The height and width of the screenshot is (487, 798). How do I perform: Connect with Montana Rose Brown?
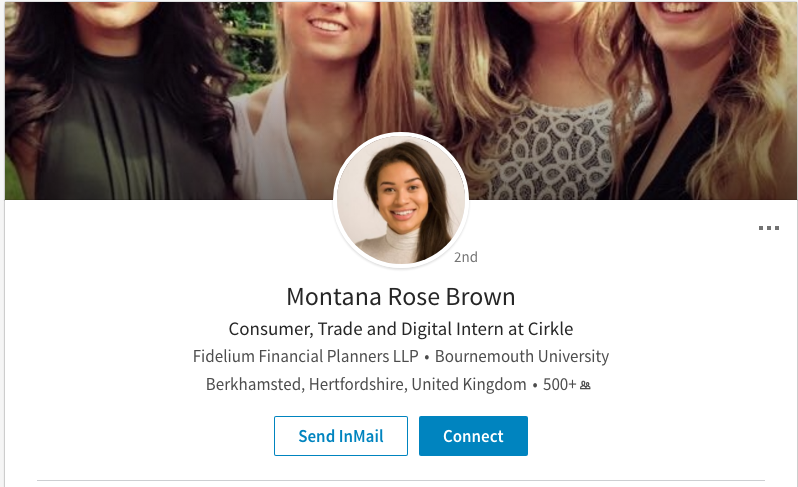pos(473,436)
